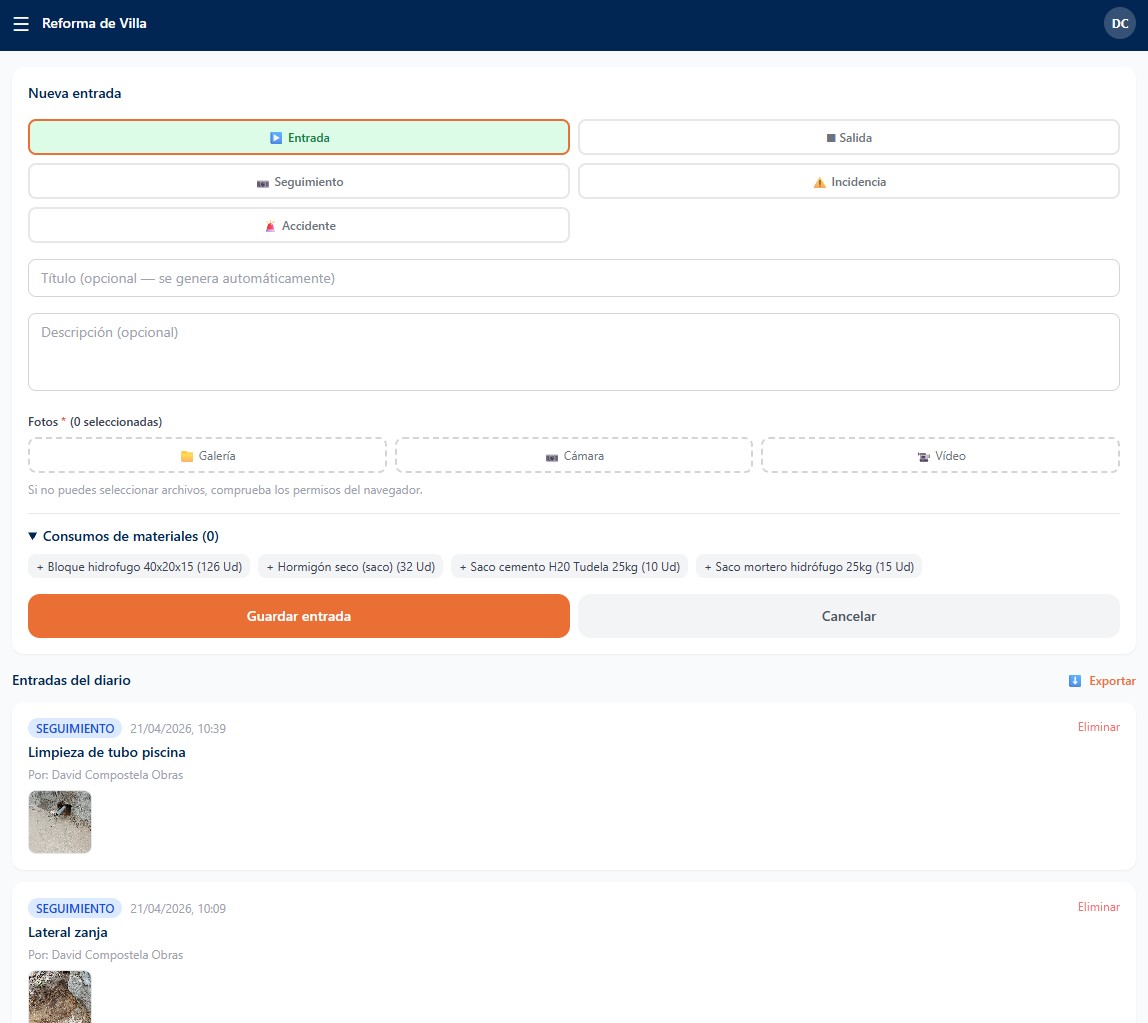Choose the Seguimiento entry type
The width and height of the screenshot is (1148, 1023).
(x=299, y=182)
